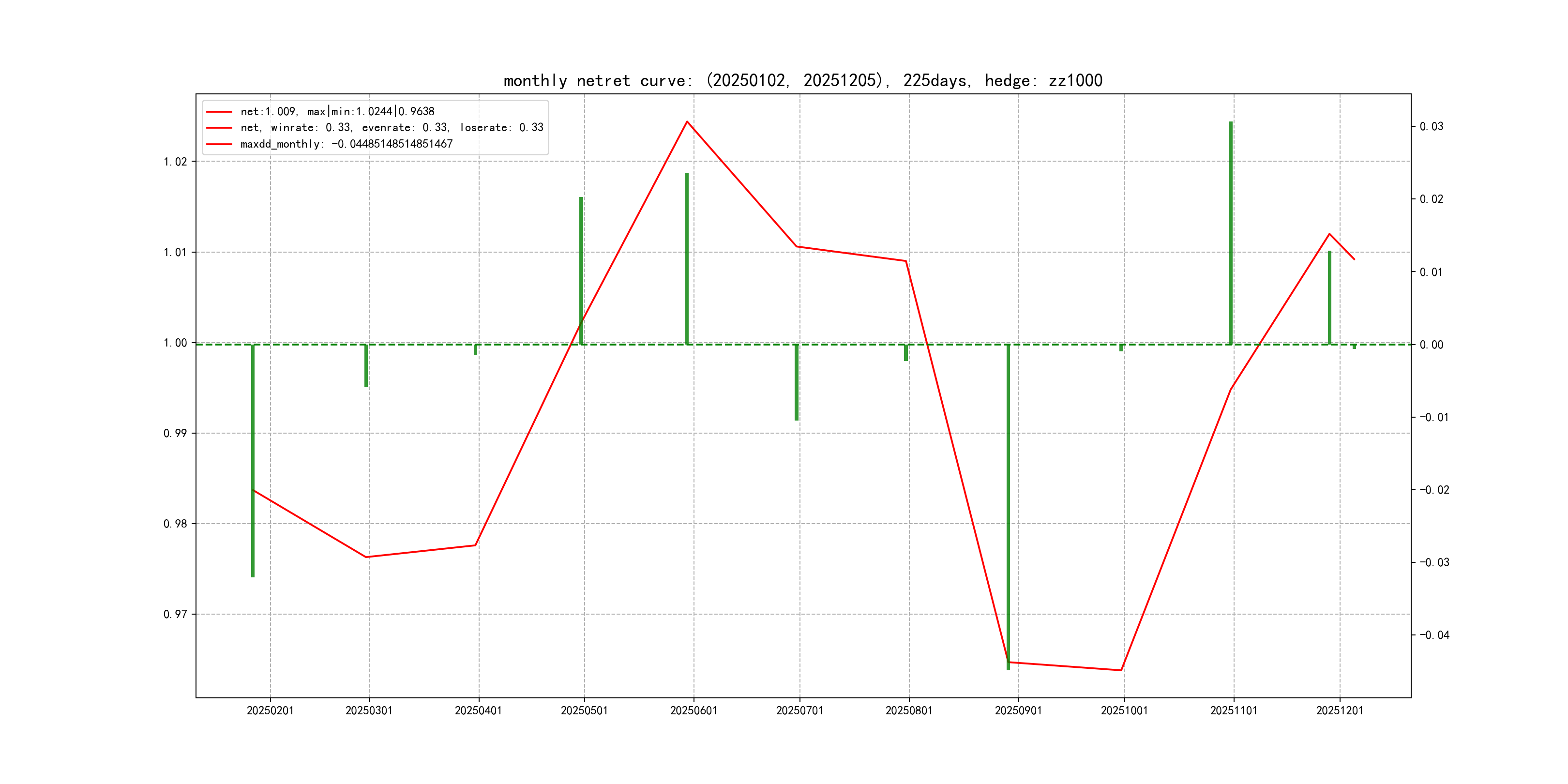Click the deepest green bar near 20250901

(x=1008, y=505)
